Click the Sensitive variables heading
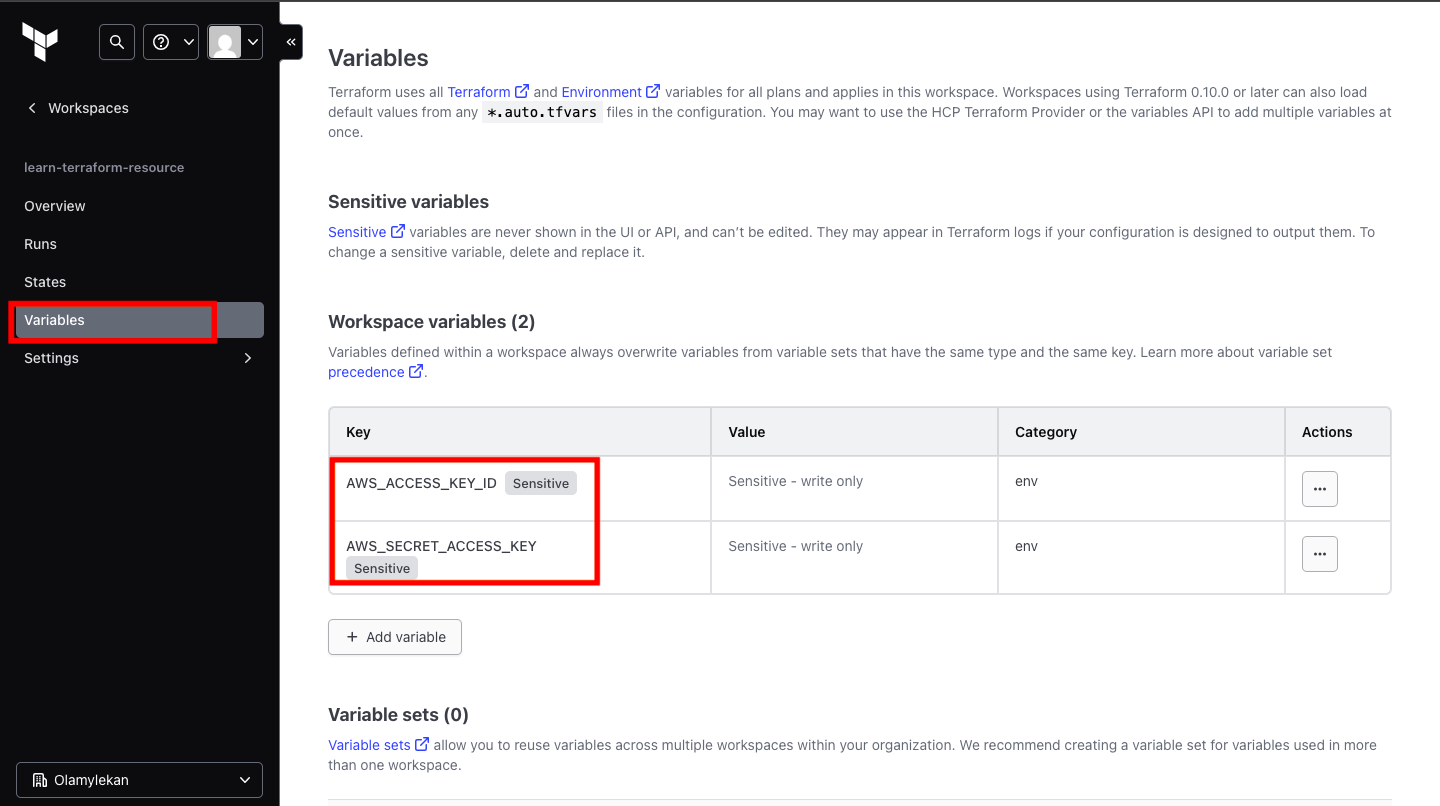Image resolution: width=1440 pixels, height=806 pixels. tap(408, 202)
